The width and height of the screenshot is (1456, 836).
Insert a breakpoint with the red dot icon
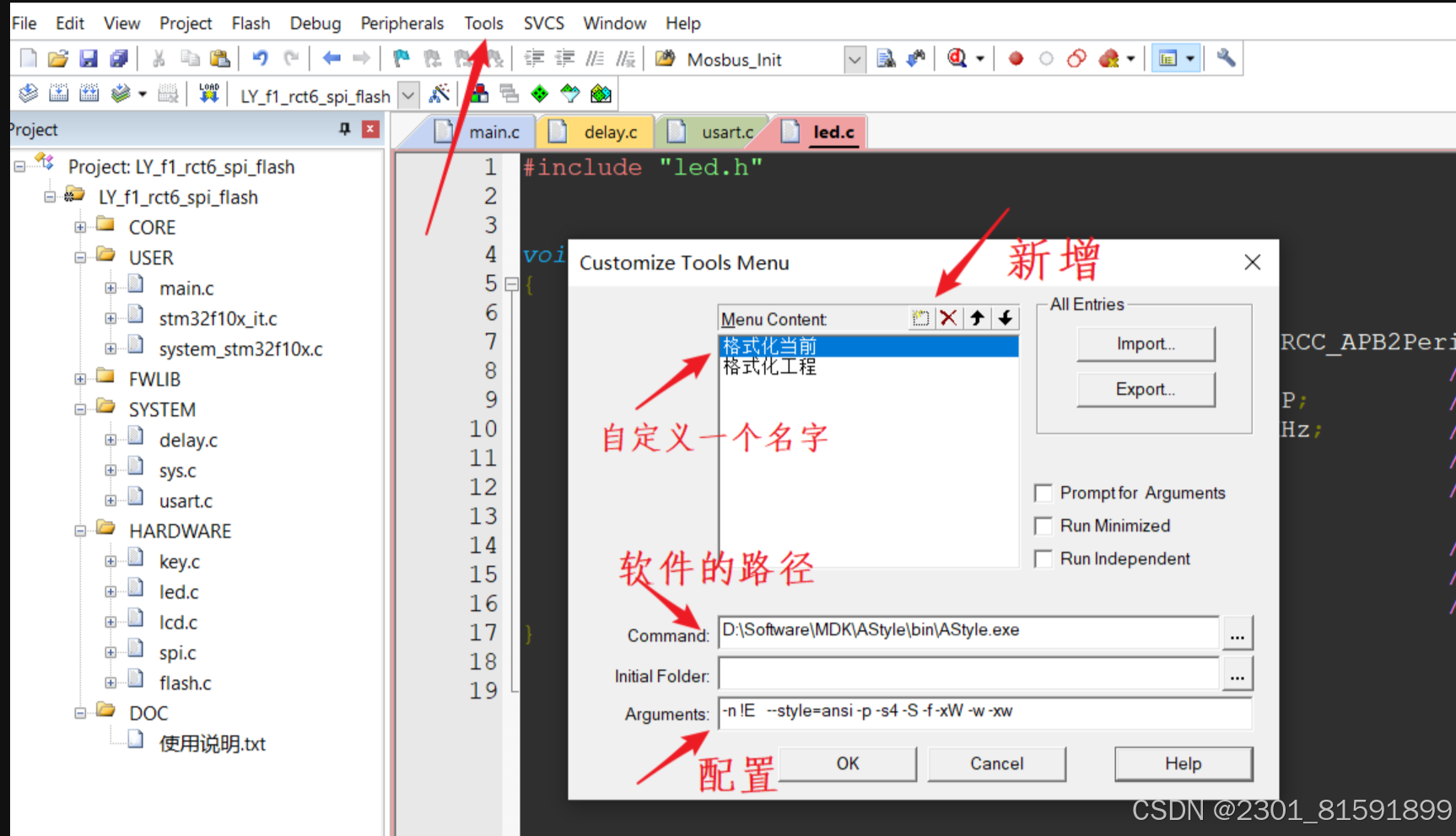tap(1016, 57)
